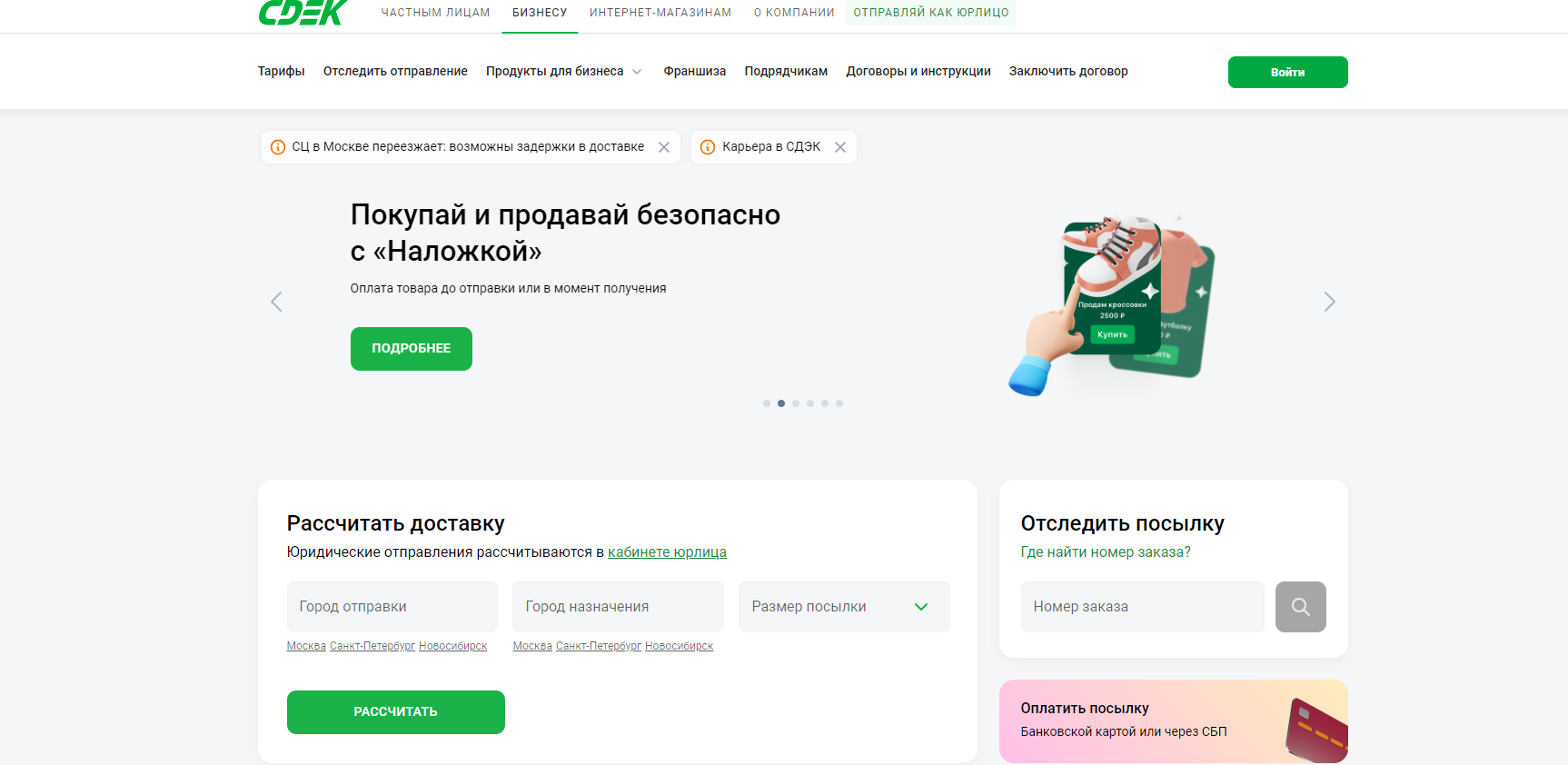
Task: Open the 'кабинете юрлица' link
Action: coord(667,552)
